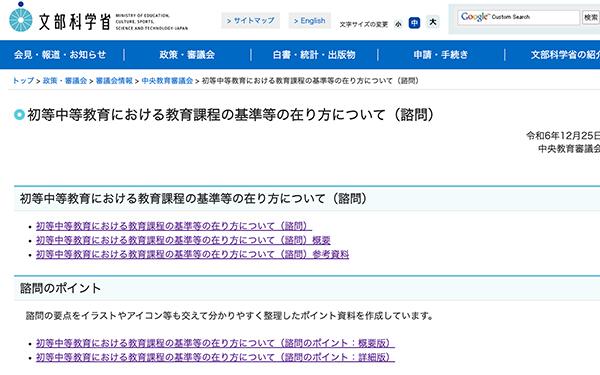Open the first 諮問 document link
Viewport: 600px width, 375px height.
174,226
